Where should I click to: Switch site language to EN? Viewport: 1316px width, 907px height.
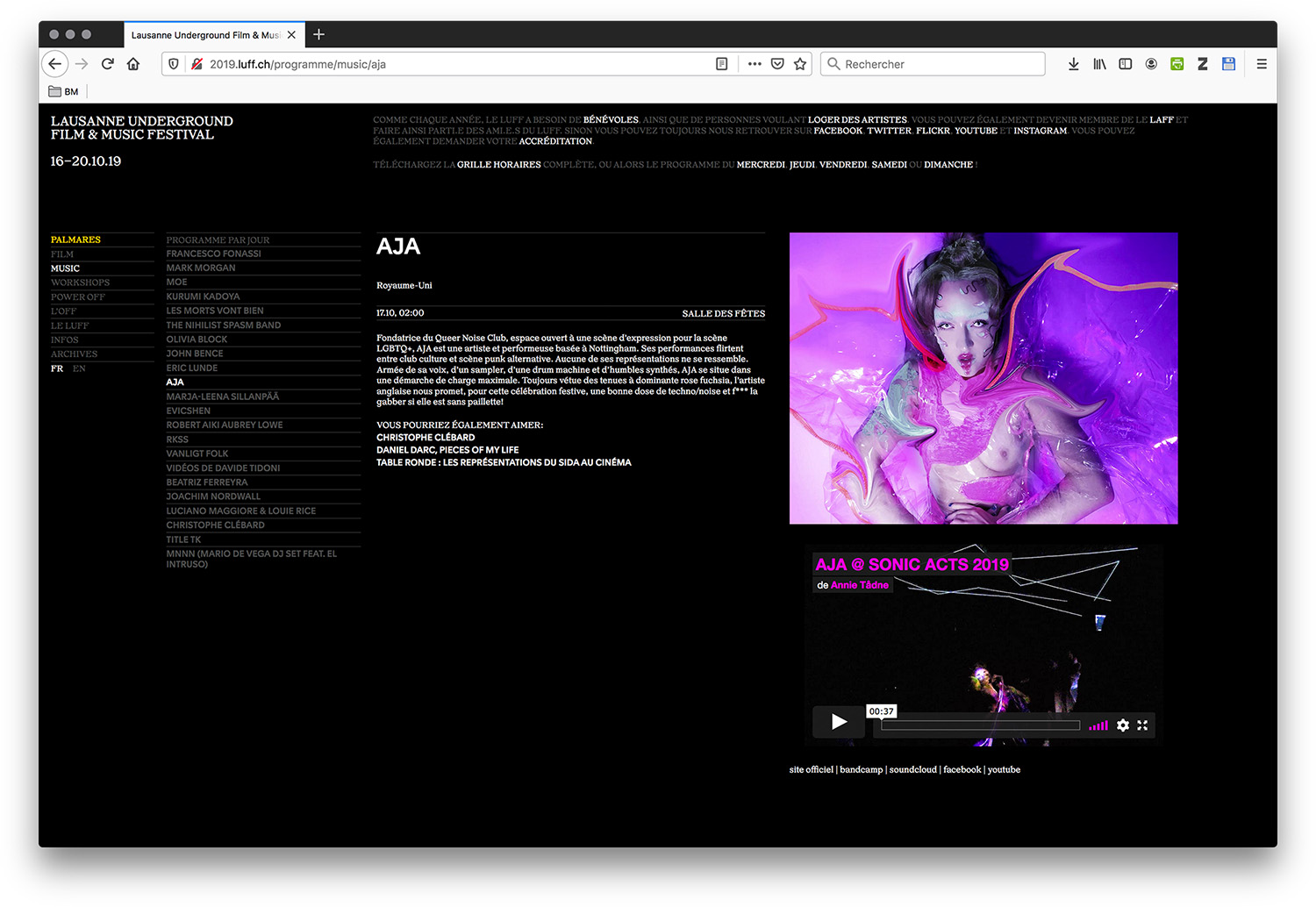[x=79, y=368]
